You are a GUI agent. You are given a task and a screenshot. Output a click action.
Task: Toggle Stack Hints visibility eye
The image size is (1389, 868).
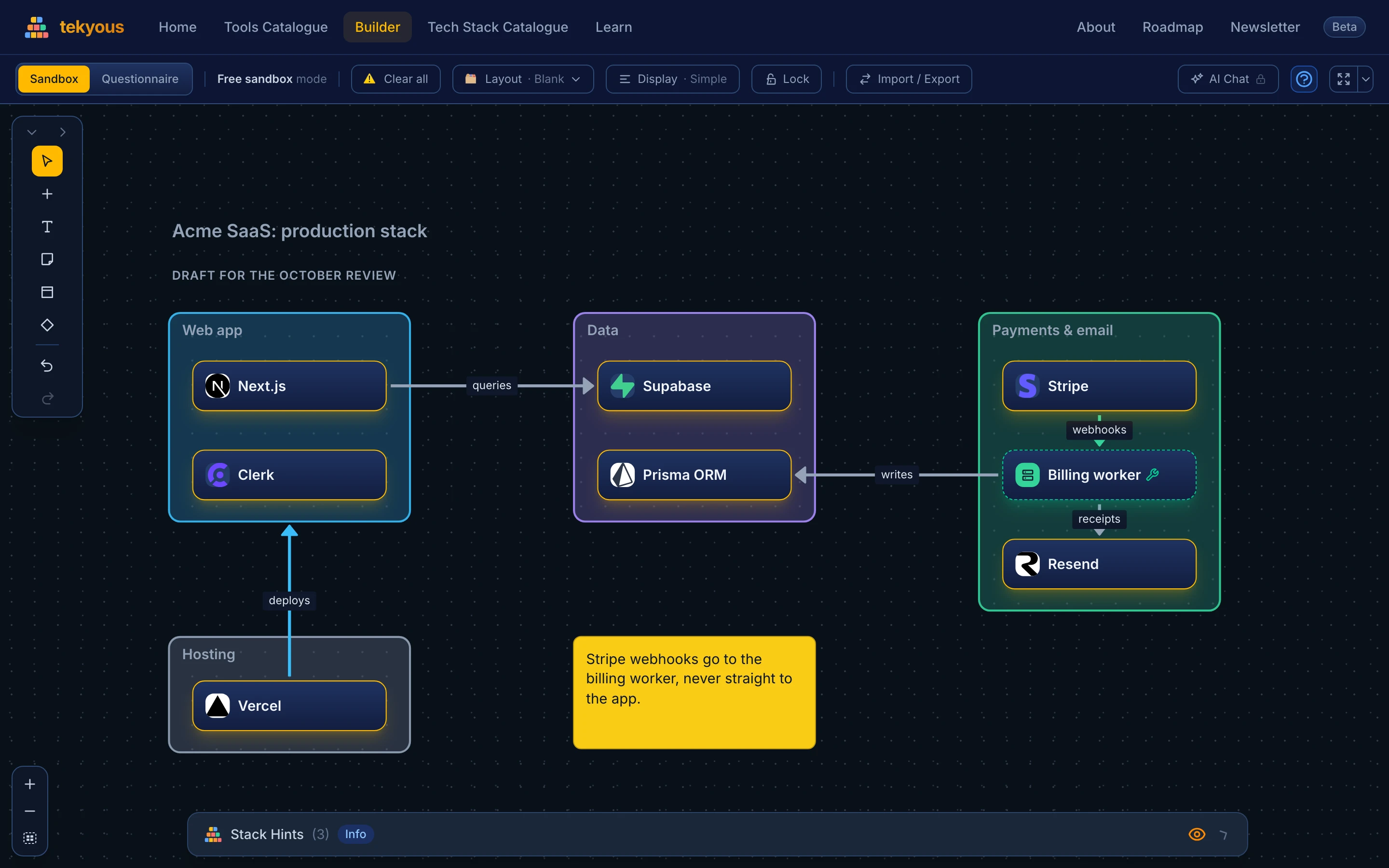(1197, 834)
